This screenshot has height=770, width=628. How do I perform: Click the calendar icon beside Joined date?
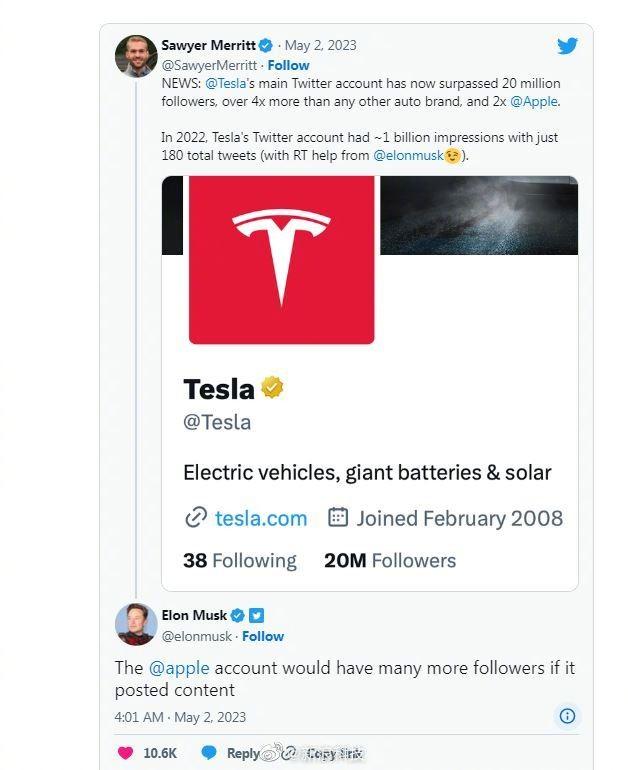pos(338,518)
